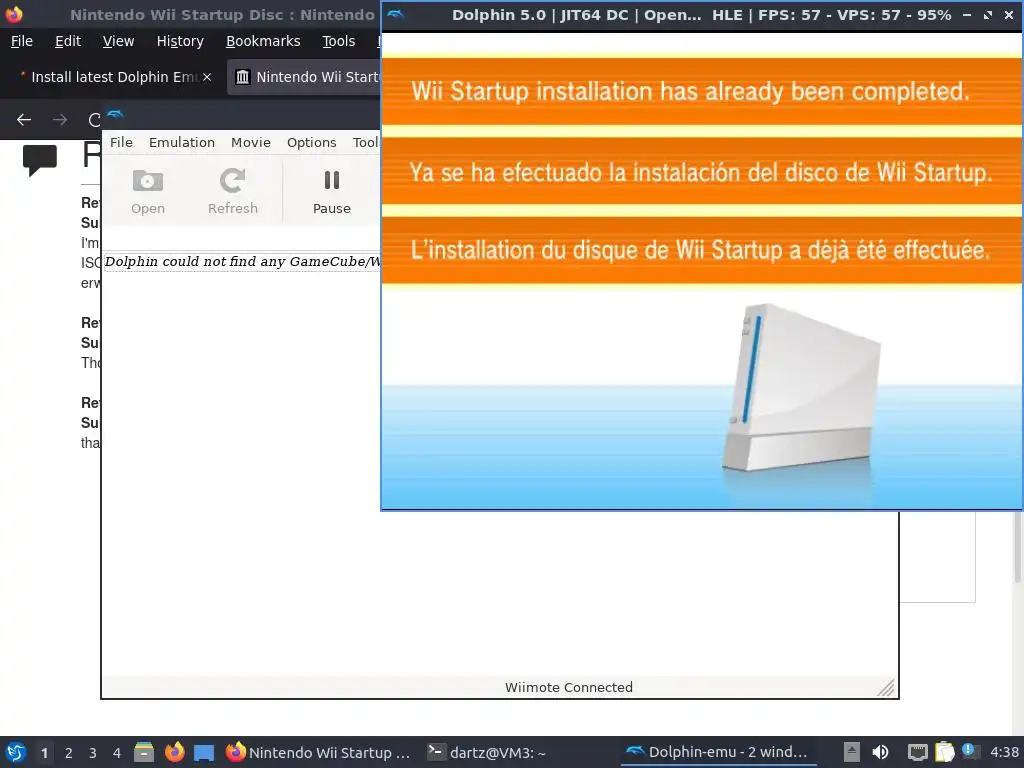
Task: Launch Firefox from the taskbar quick launch
Action: (x=174, y=752)
